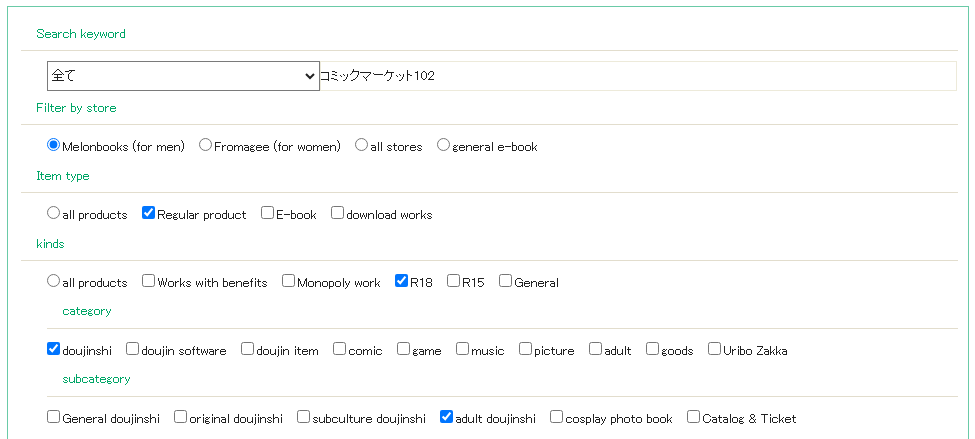Uncheck the adult doujinshi subcategory
975x439 pixels.
click(x=446, y=417)
